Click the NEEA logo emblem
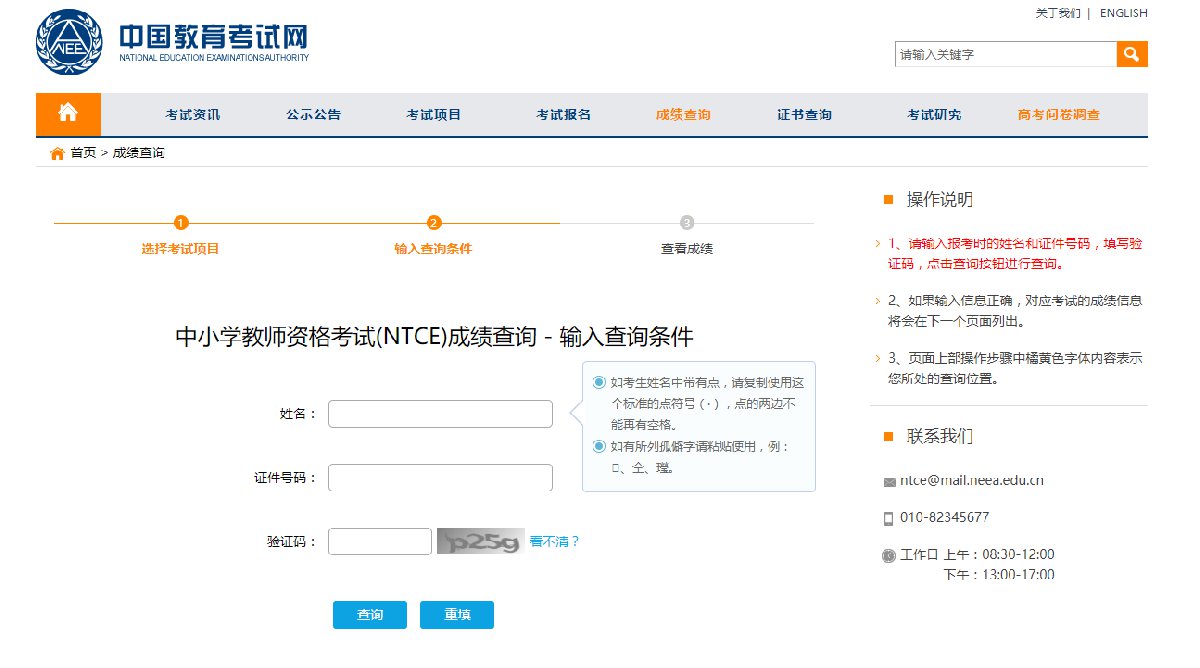 coord(69,43)
